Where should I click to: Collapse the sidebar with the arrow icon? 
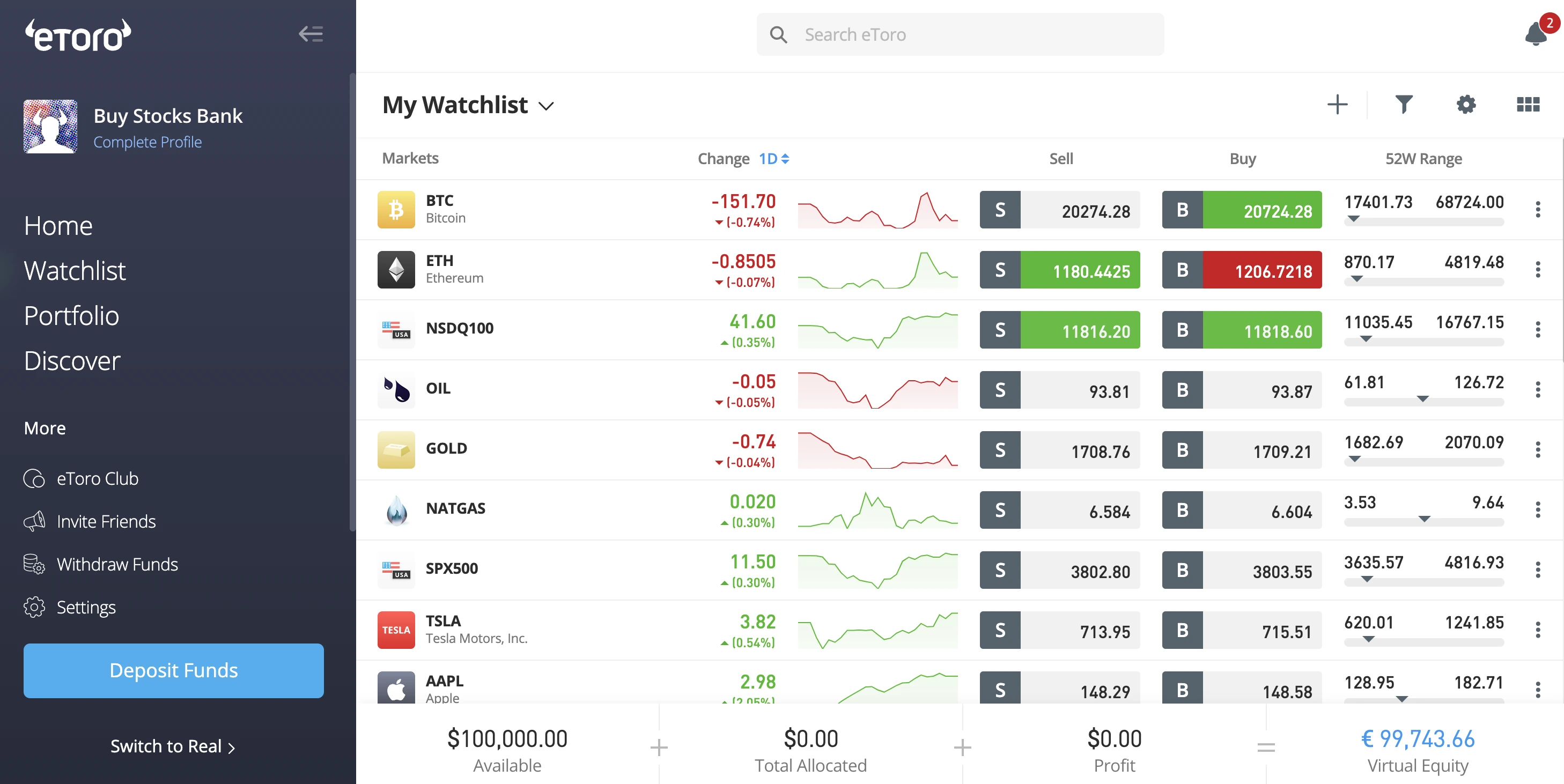310,34
